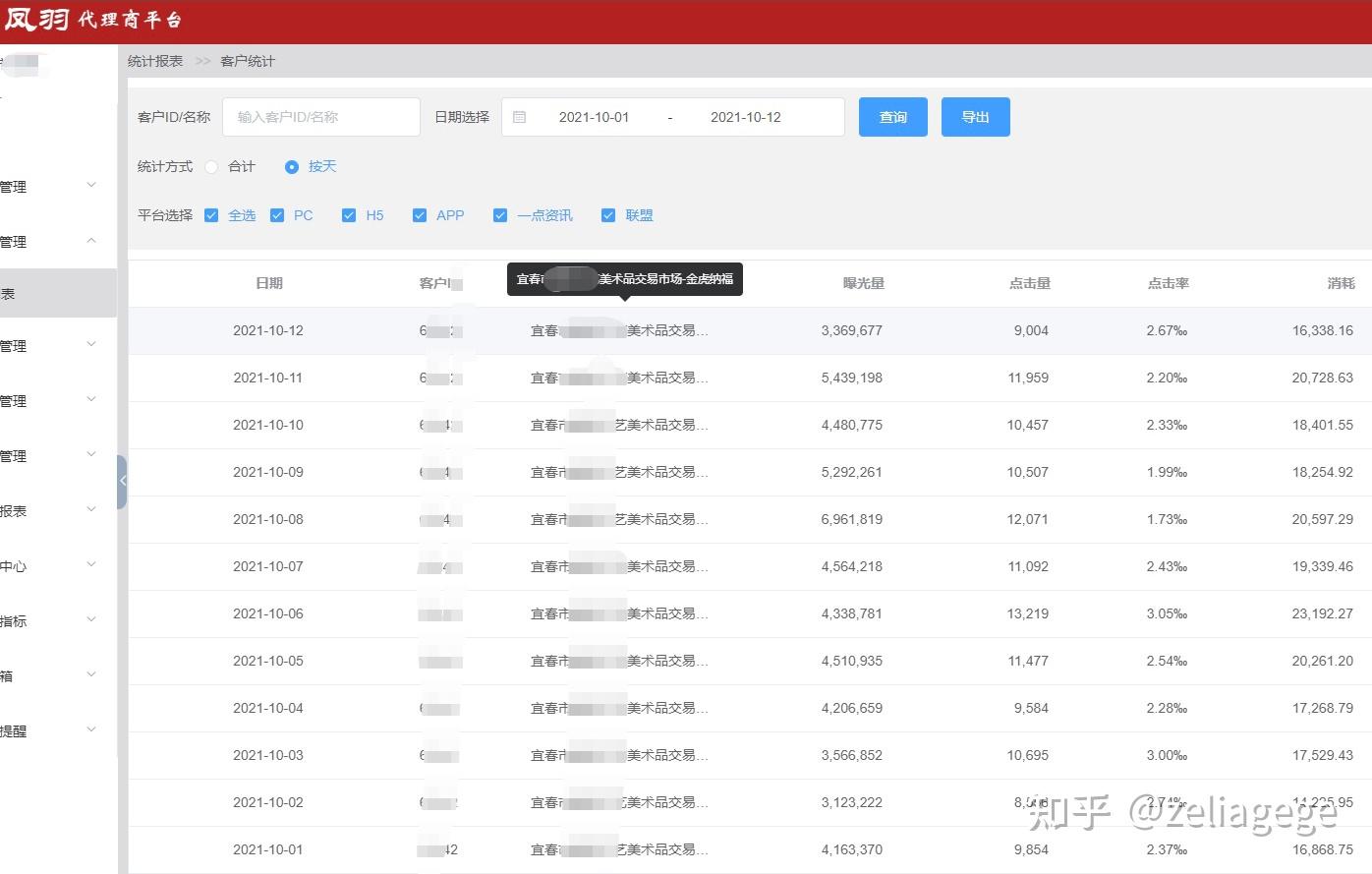The width and height of the screenshot is (1372, 874).
Task: Click the 查询 search button
Action: 893,117
